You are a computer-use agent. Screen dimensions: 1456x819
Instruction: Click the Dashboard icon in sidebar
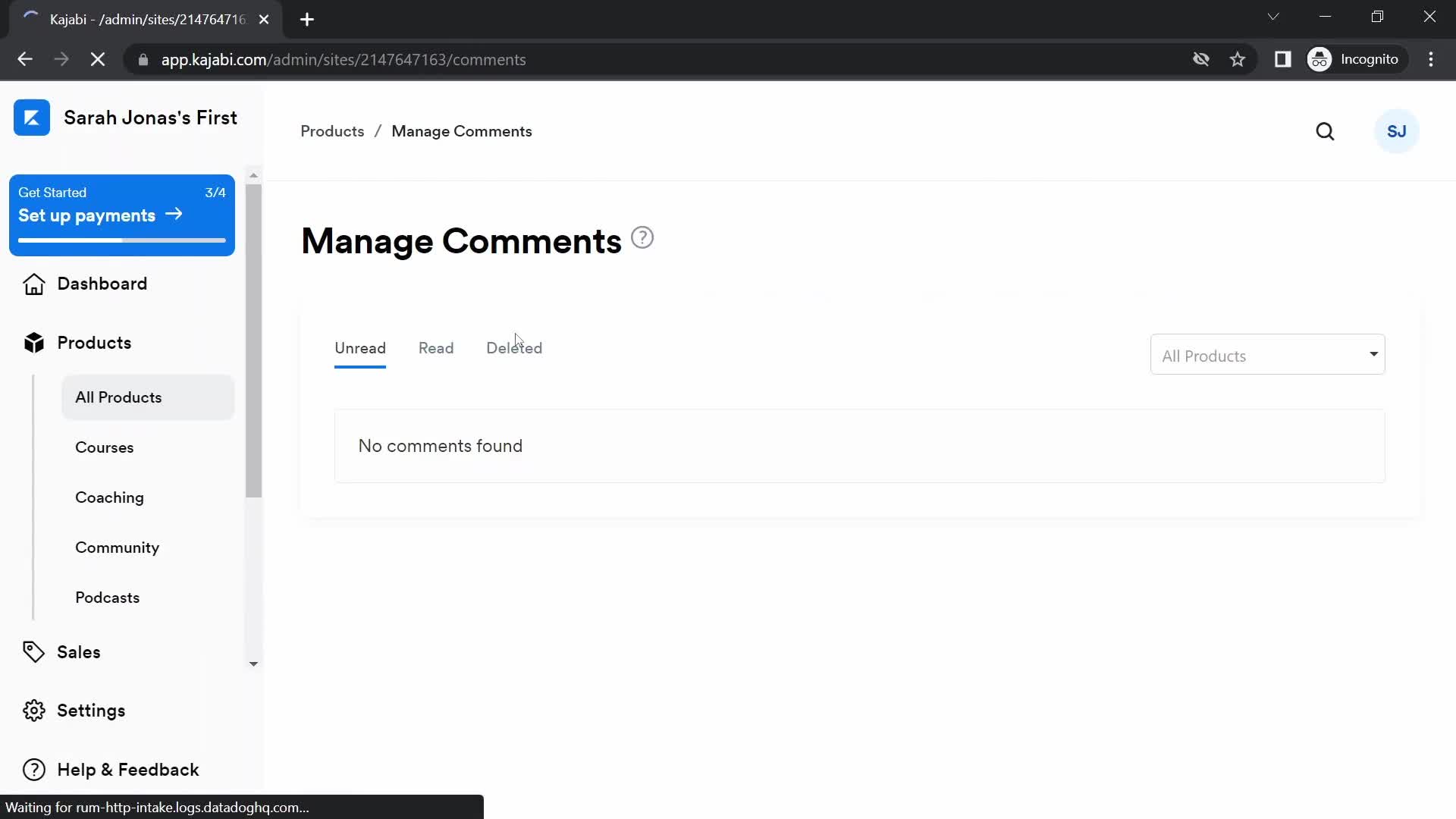point(33,283)
